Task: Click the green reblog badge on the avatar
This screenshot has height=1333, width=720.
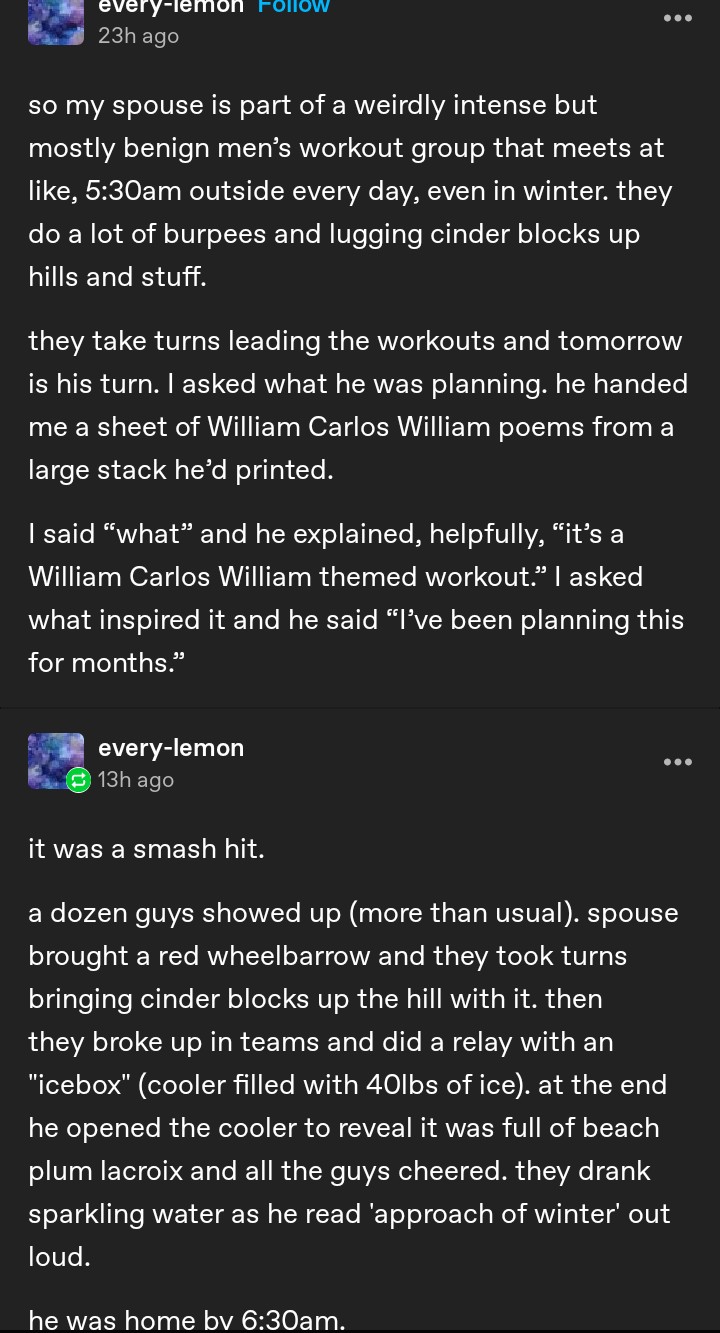Action: pos(78,780)
